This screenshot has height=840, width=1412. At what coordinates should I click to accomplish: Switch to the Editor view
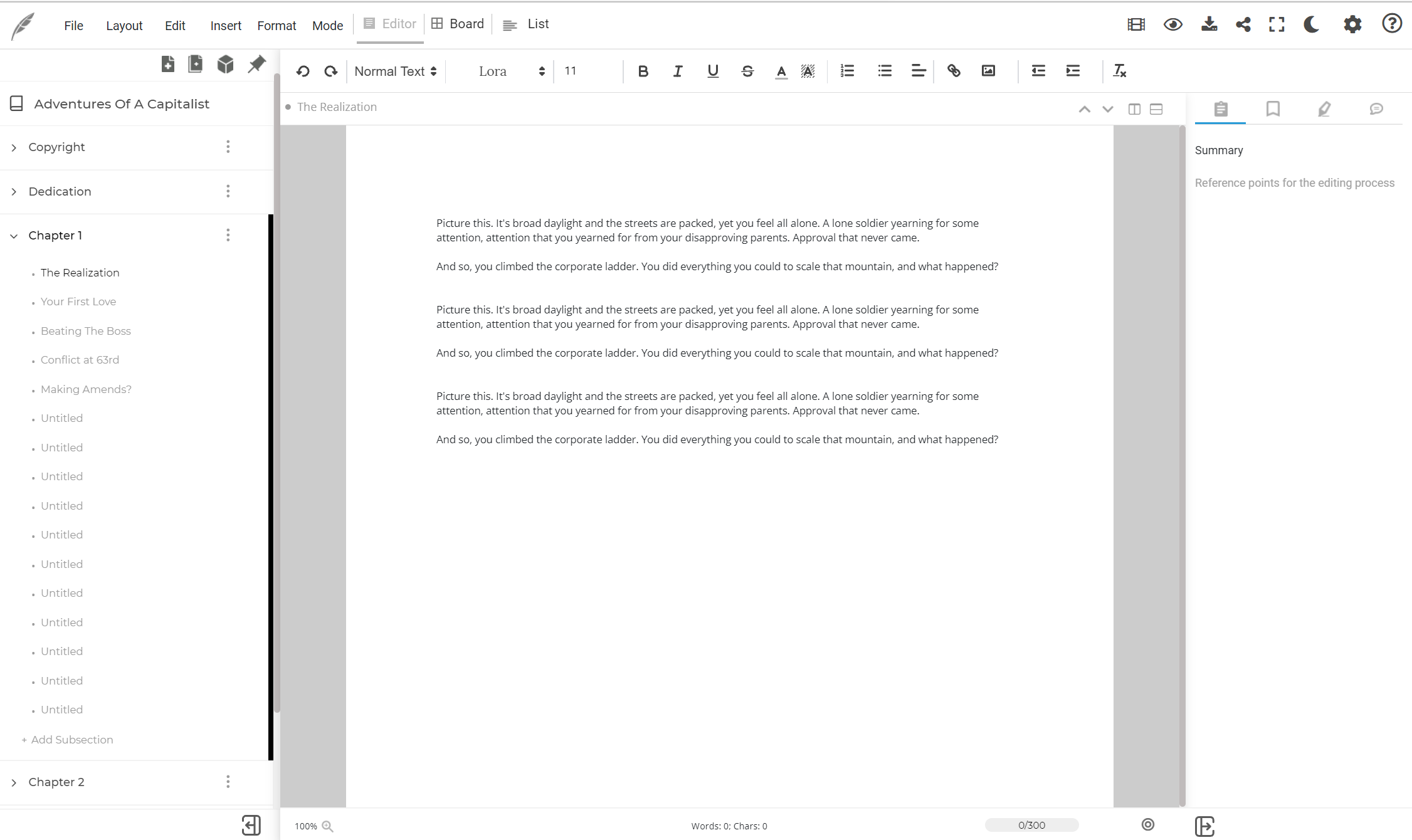click(390, 24)
